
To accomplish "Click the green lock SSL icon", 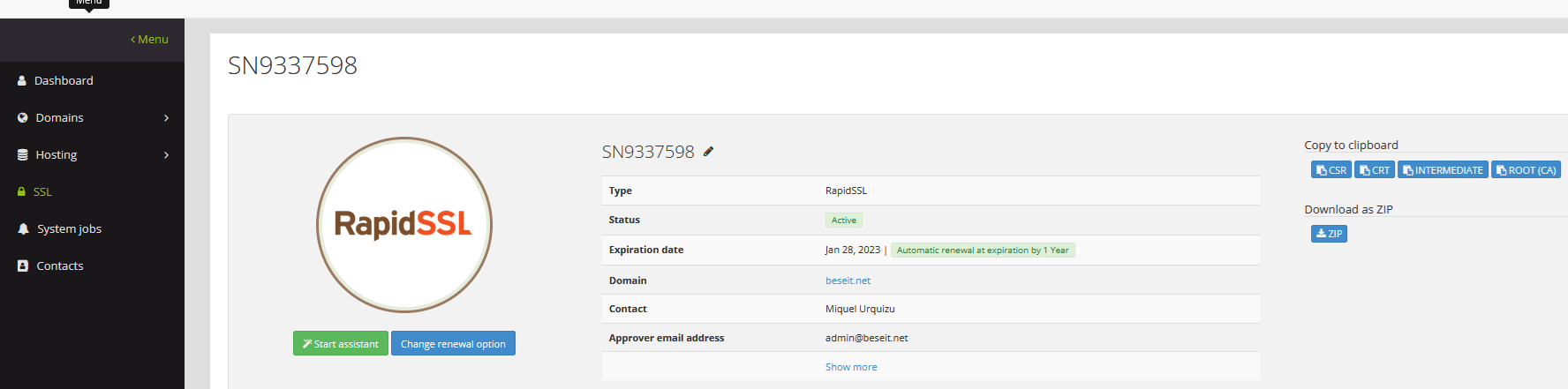I will click(x=22, y=191).
